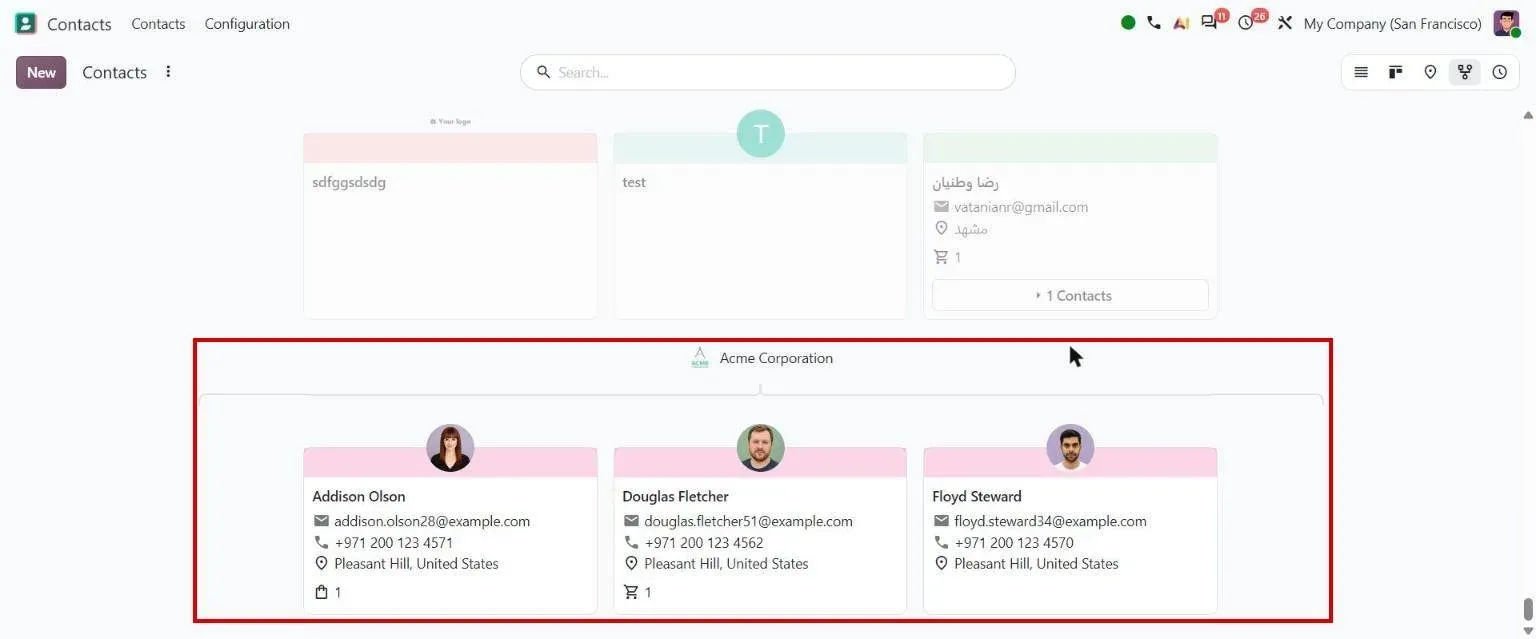Click the Your logo image on sdfggsdsdg card

450,121
